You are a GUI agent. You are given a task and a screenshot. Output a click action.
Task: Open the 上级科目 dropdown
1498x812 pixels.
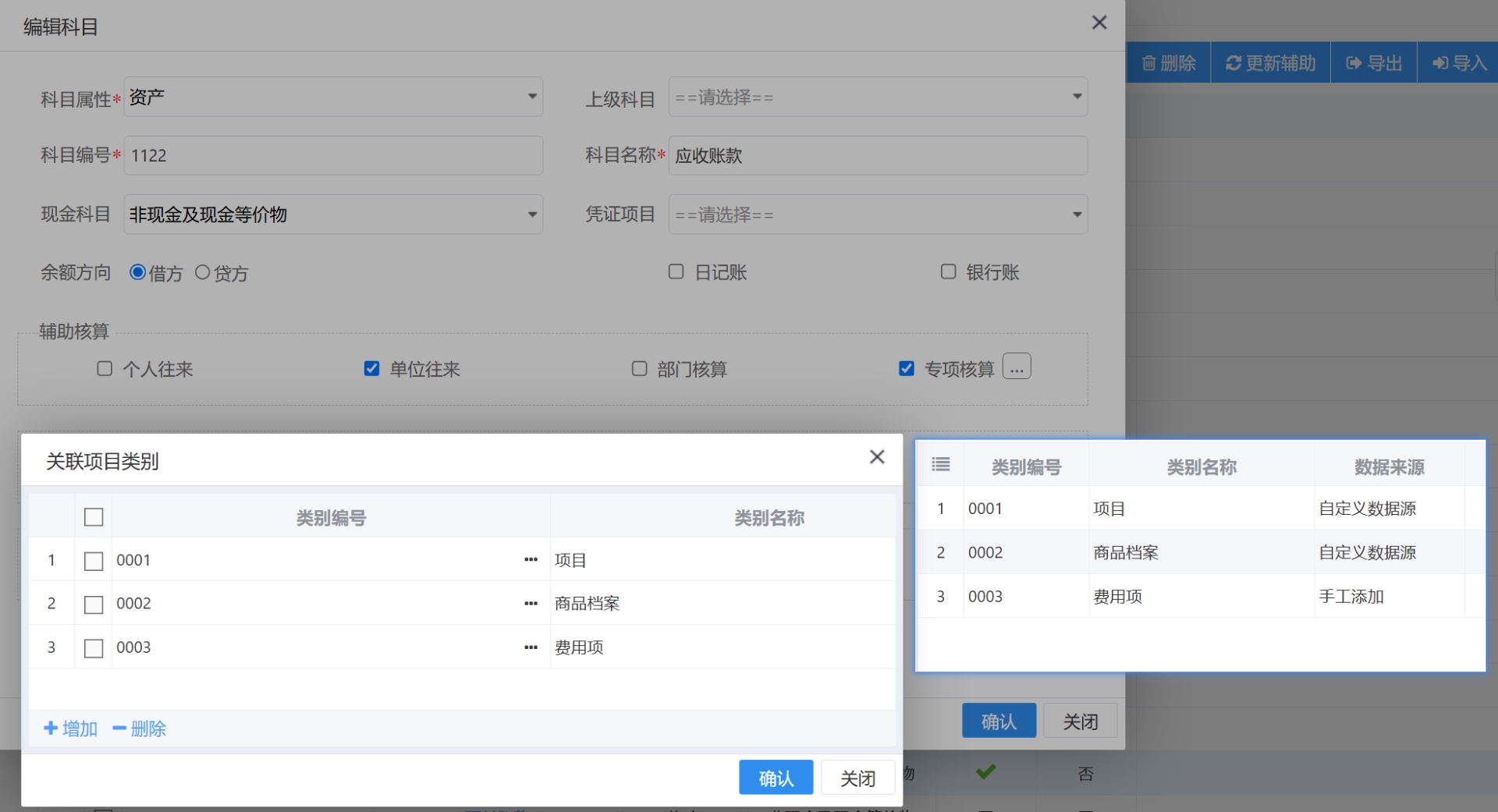(878, 97)
